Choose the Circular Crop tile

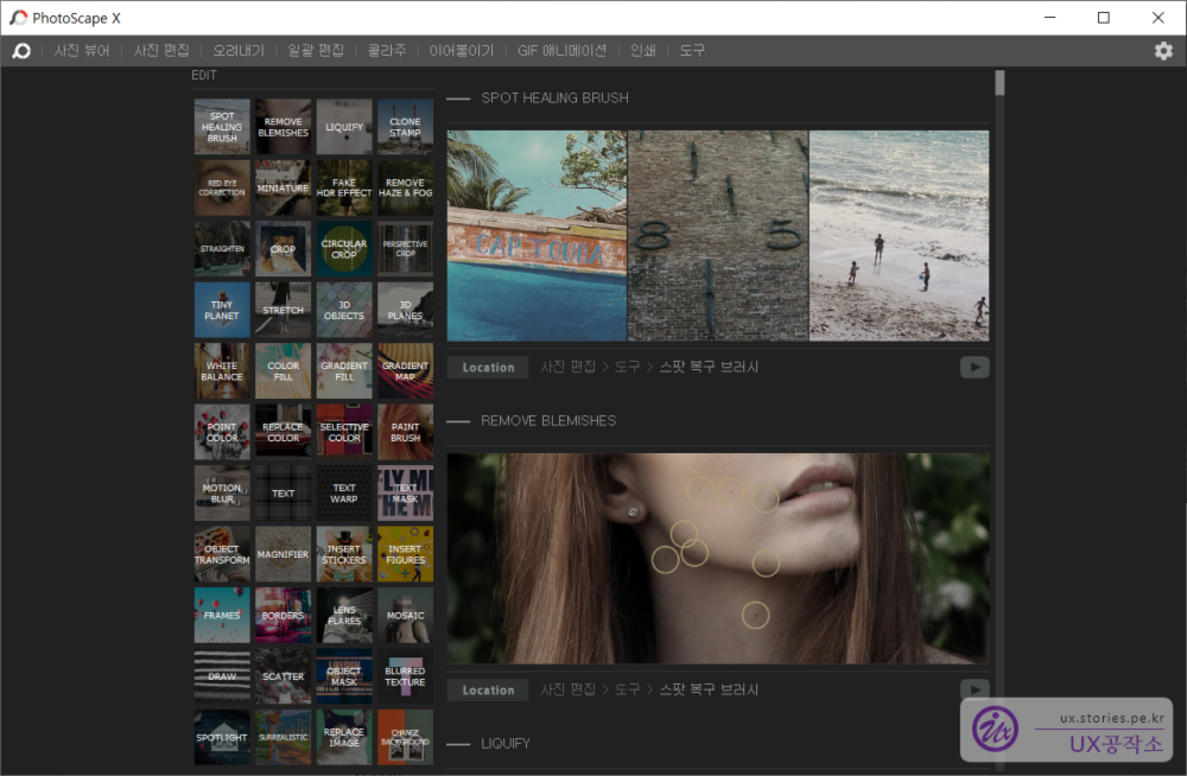pos(344,249)
